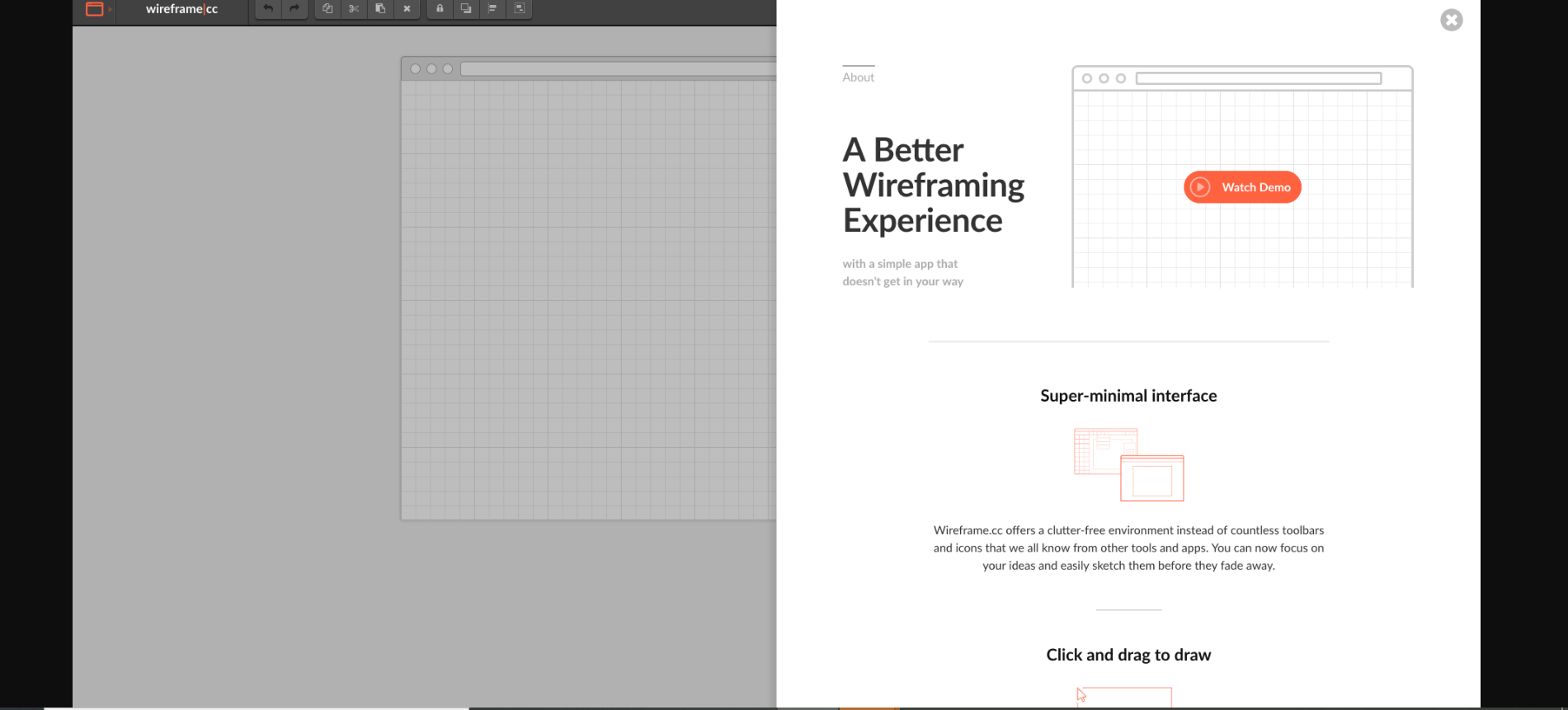Click the wireframe|cc logo
The image size is (1568, 710).
coord(181,9)
